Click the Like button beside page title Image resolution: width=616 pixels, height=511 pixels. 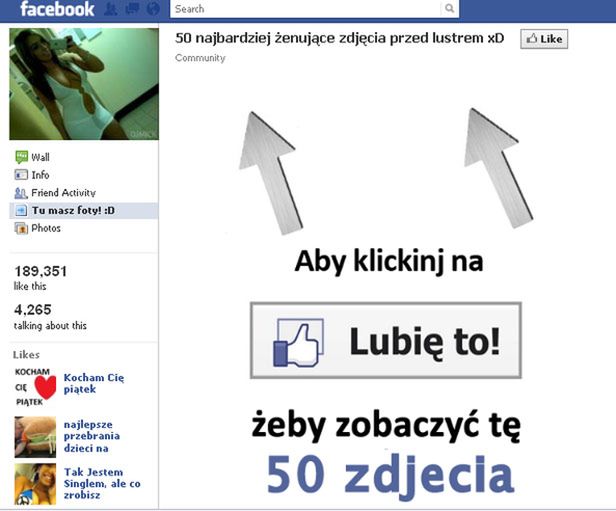pos(544,39)
